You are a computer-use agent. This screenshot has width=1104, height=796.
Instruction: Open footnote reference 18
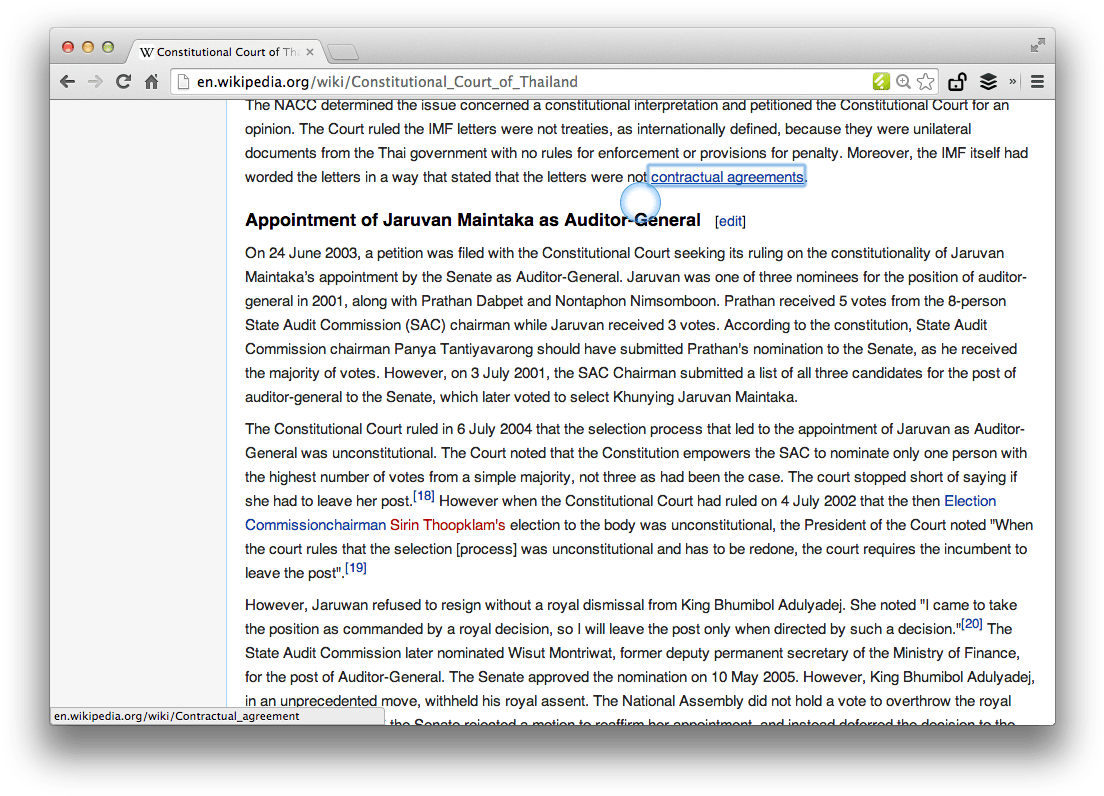[x=423, y=496]
